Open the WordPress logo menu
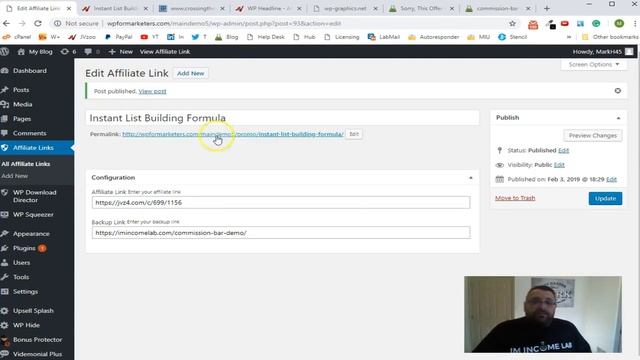The image size is (640, 360). click(x=4, y=51)
